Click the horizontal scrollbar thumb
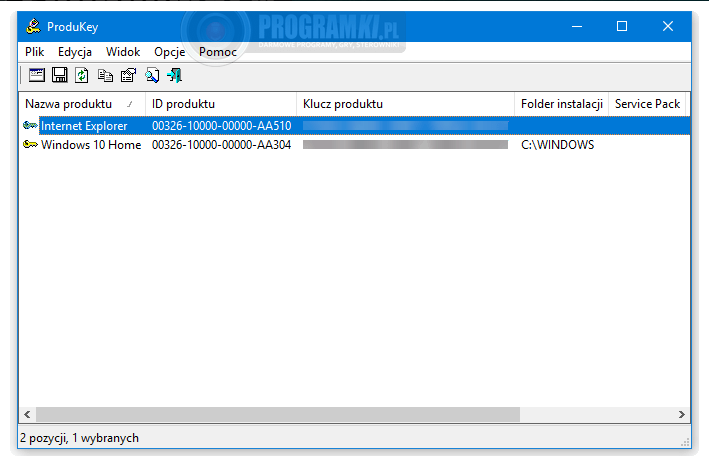Image resolution: width=709 pixels, height=465 pixels. click(x=278, y=414)
